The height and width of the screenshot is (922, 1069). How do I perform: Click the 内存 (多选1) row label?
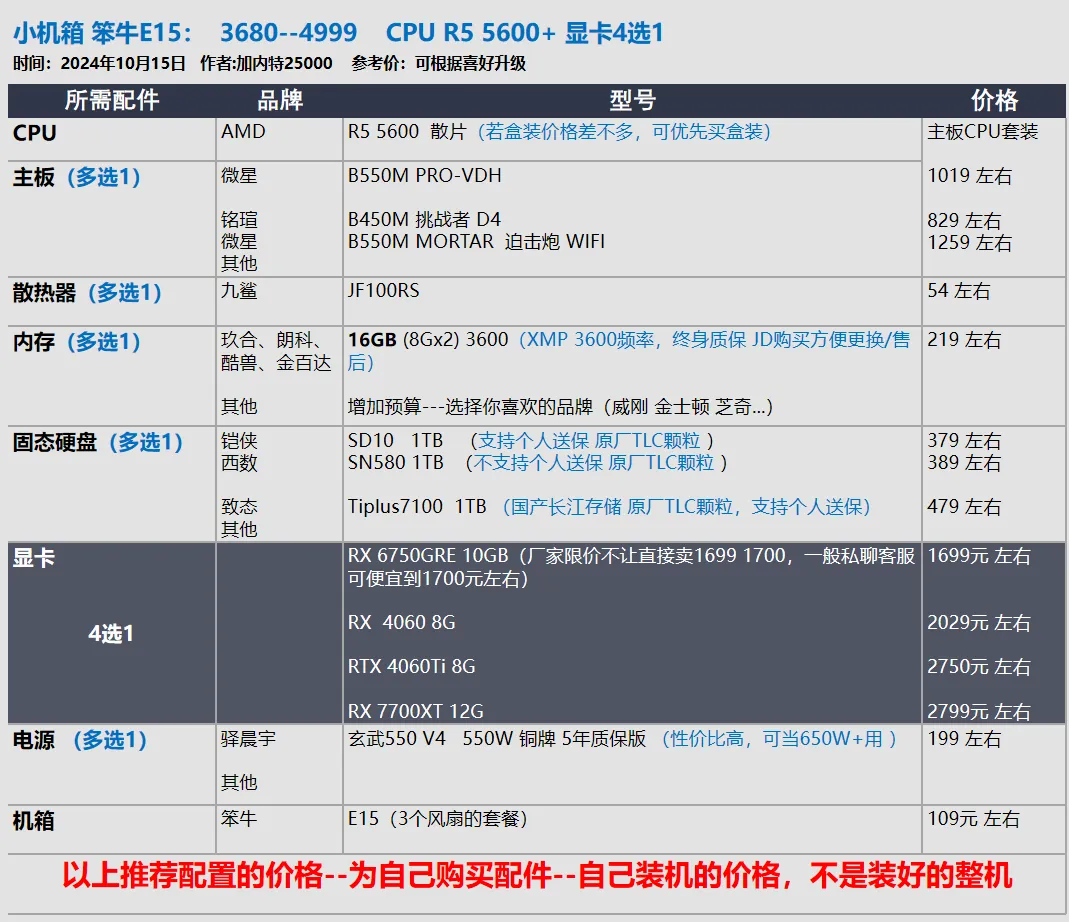(76, 342)
